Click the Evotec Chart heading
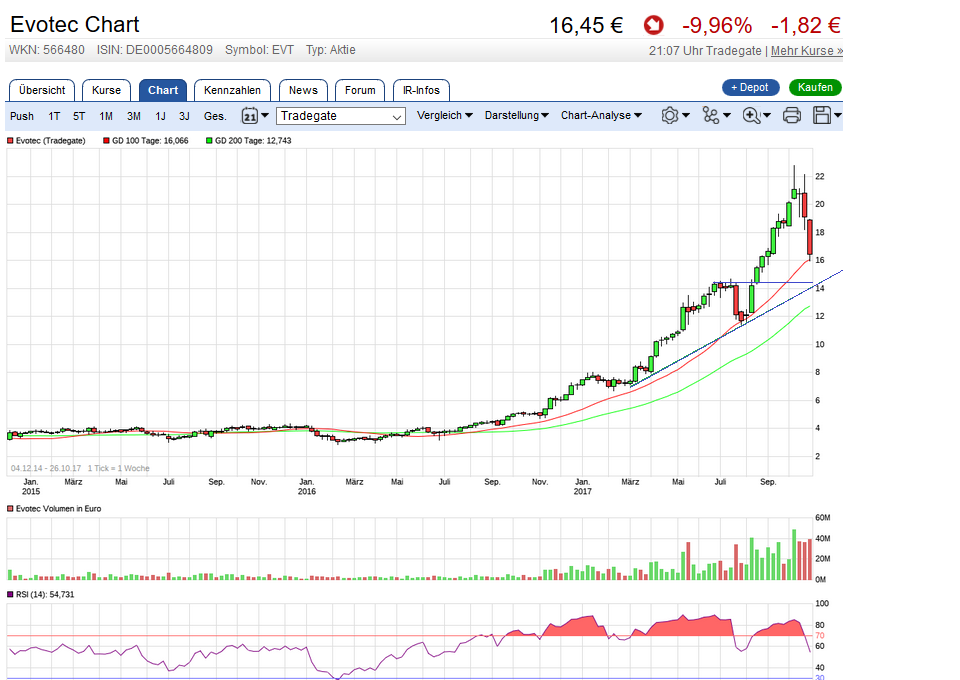The image size is (960, 680). 75,24
